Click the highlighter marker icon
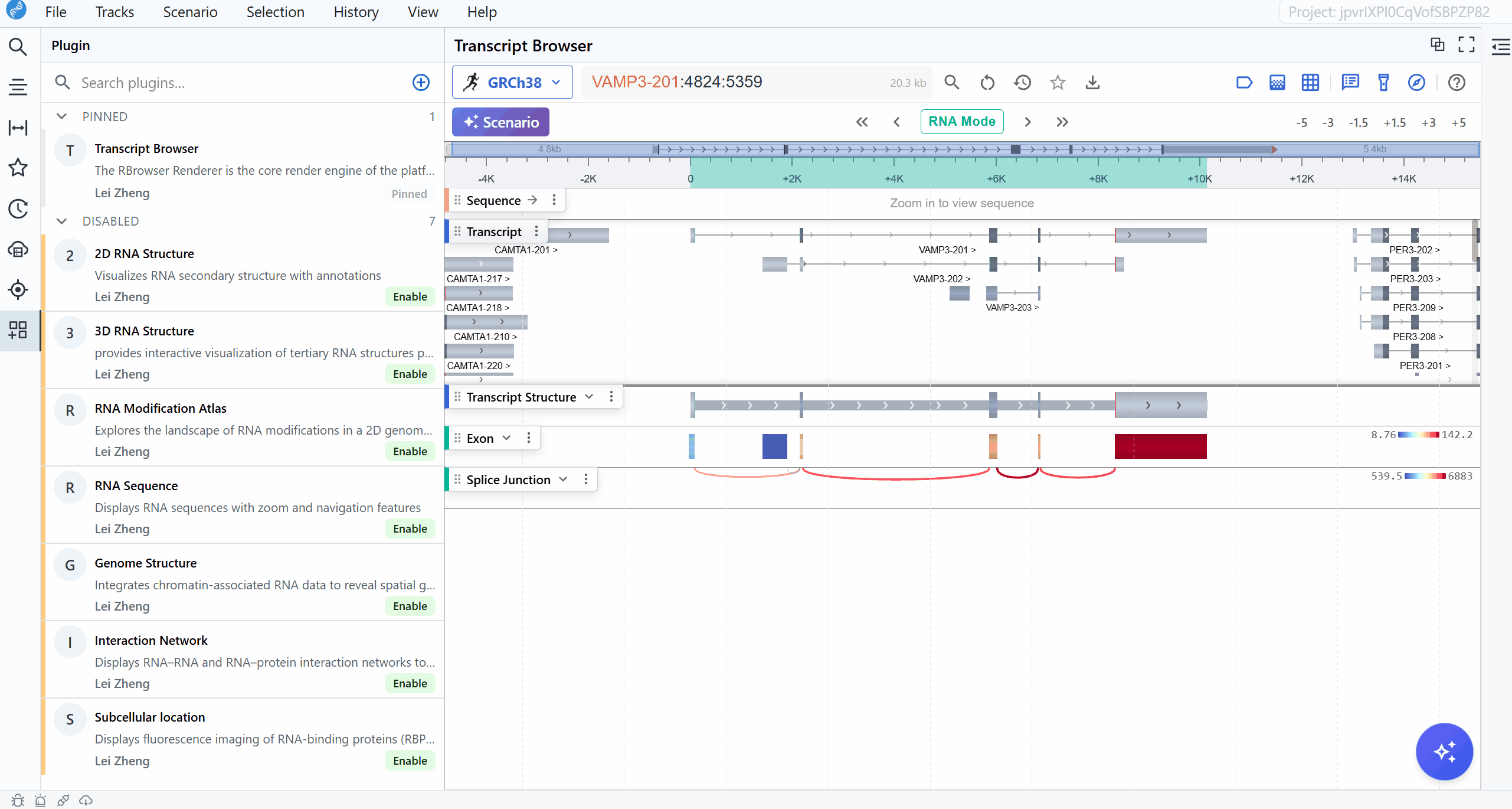 click(x=1383, y=83)
